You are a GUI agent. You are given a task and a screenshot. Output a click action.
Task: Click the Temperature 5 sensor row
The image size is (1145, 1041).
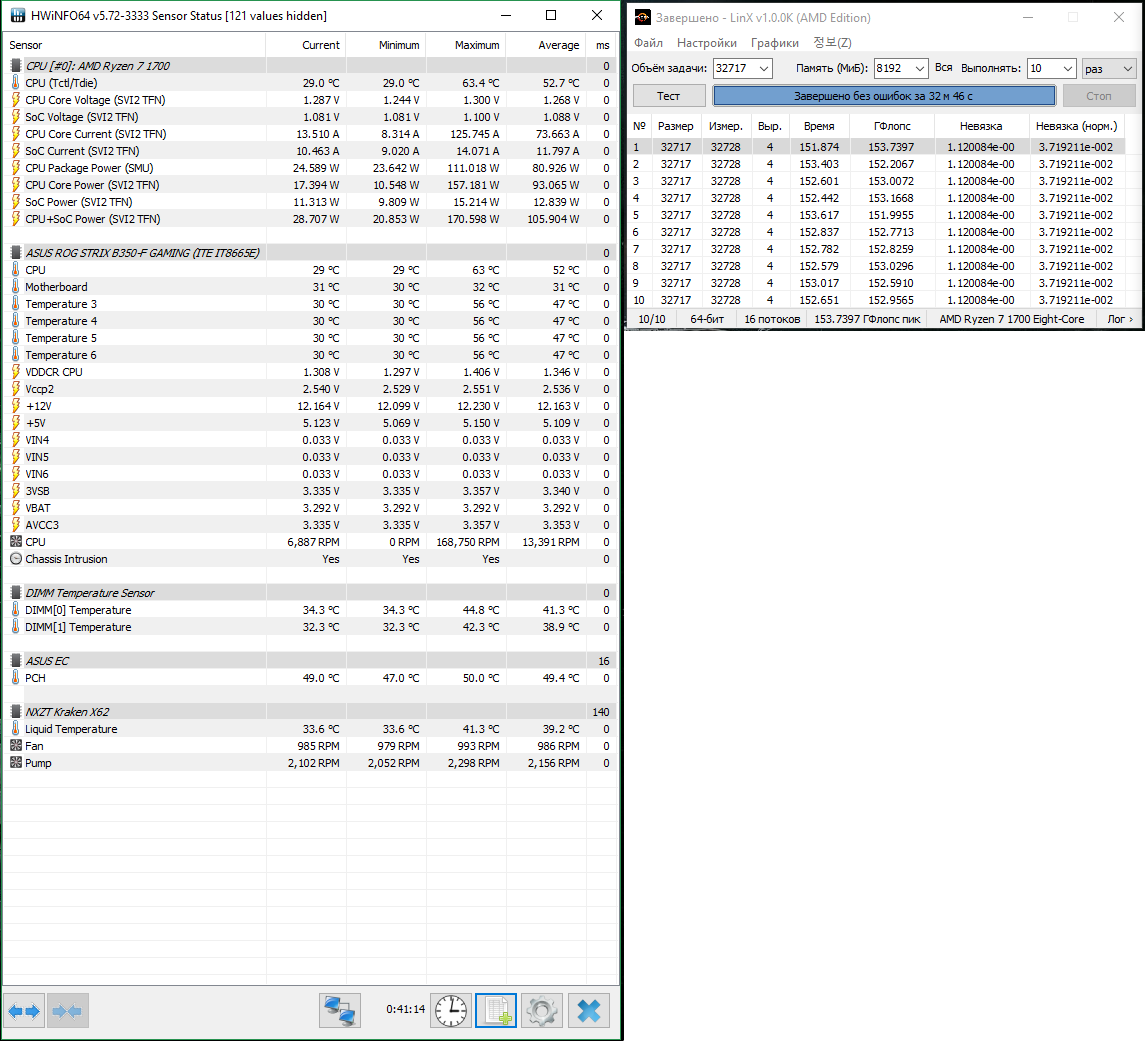310,338
